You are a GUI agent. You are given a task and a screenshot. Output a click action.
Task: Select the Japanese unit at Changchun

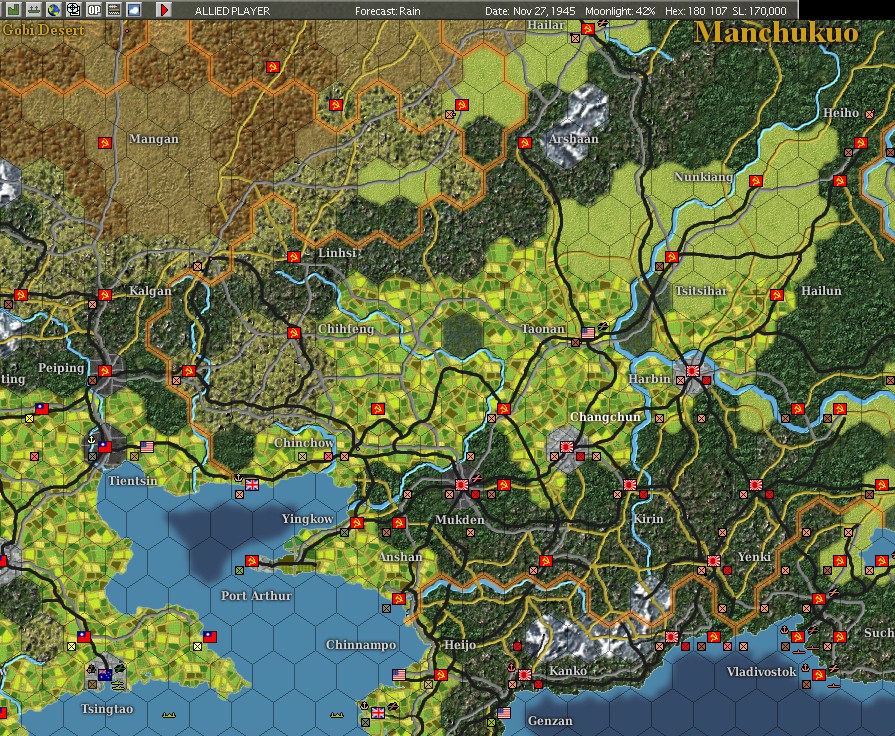pyautogui.click(x=567, y=447)
